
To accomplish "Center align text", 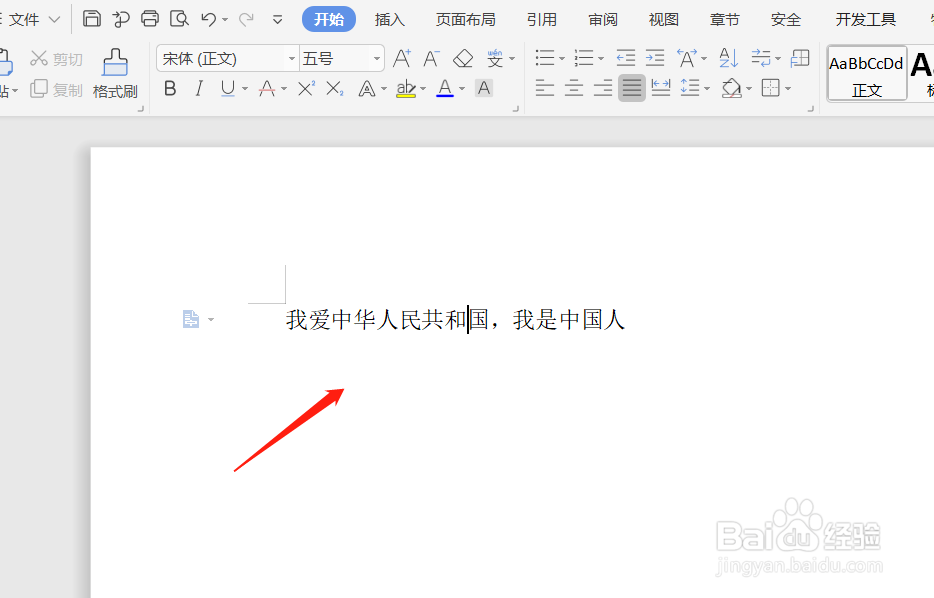I will (x=574, y=89).
